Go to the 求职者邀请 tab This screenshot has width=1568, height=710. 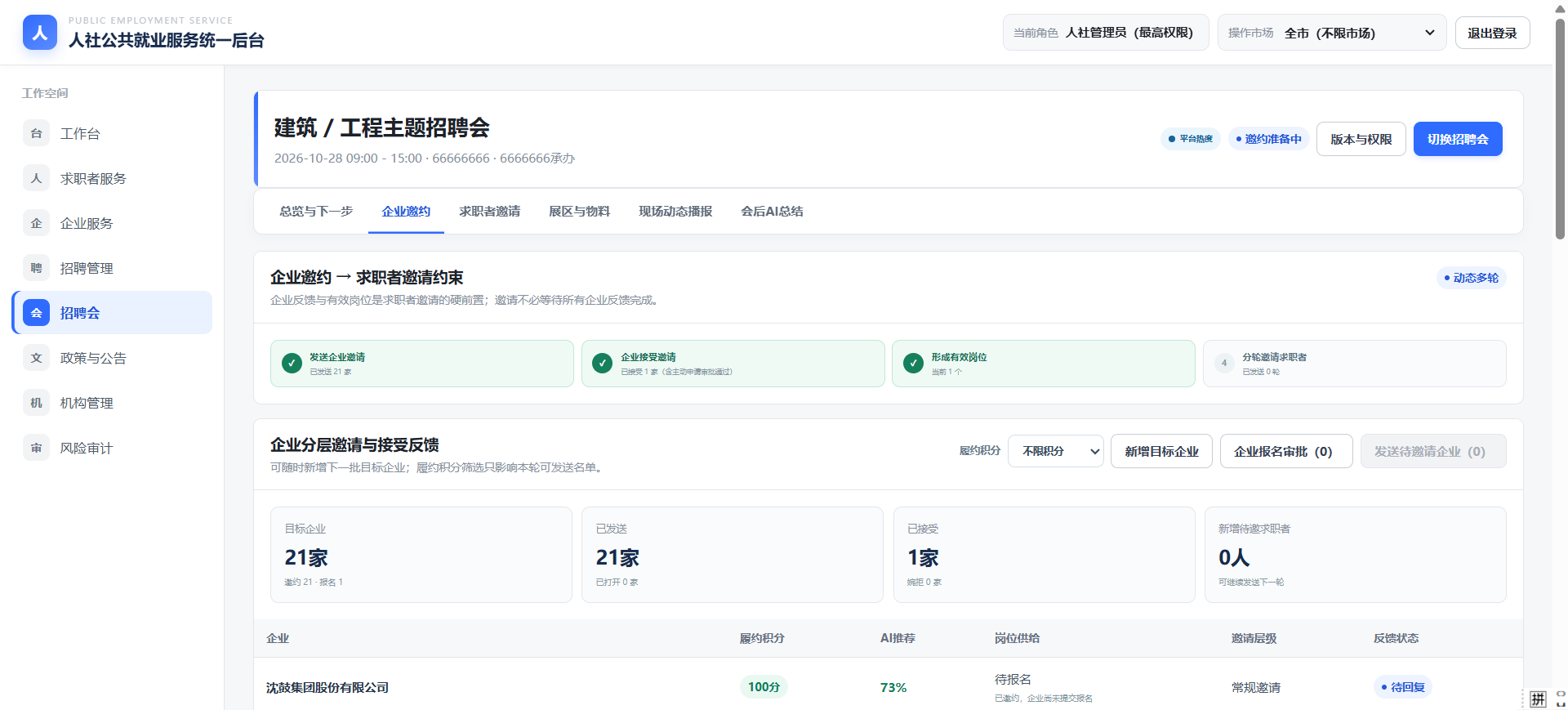point(490,212)
